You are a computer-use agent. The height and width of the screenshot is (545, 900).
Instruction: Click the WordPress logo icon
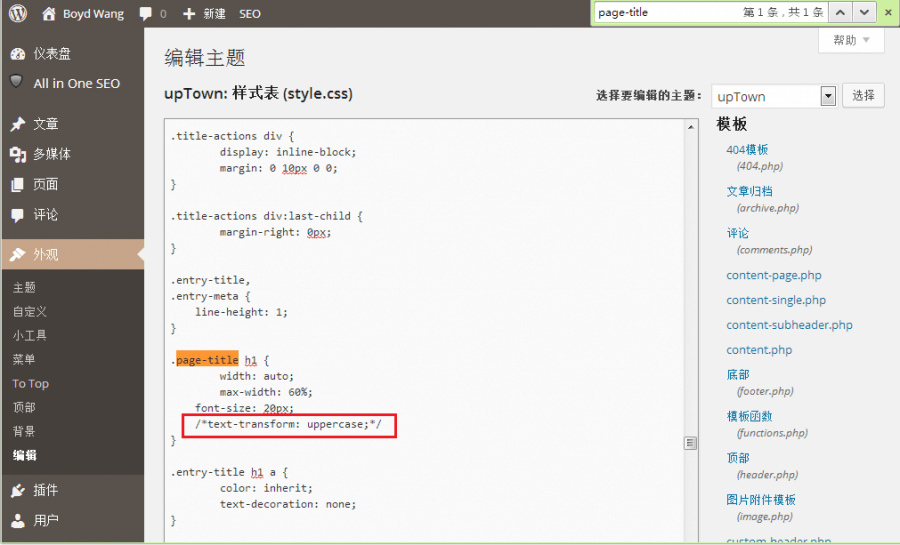18,14
